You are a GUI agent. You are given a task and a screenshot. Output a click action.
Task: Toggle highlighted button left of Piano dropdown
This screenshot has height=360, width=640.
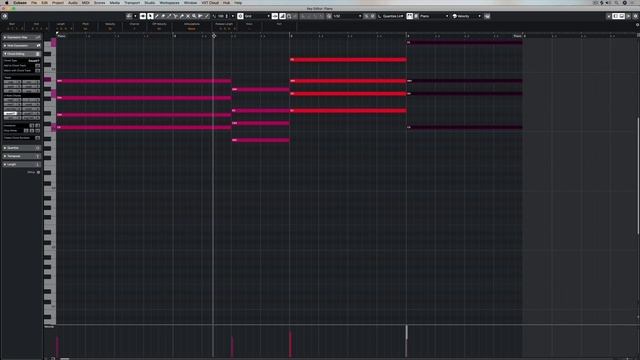tap(409, 16)
